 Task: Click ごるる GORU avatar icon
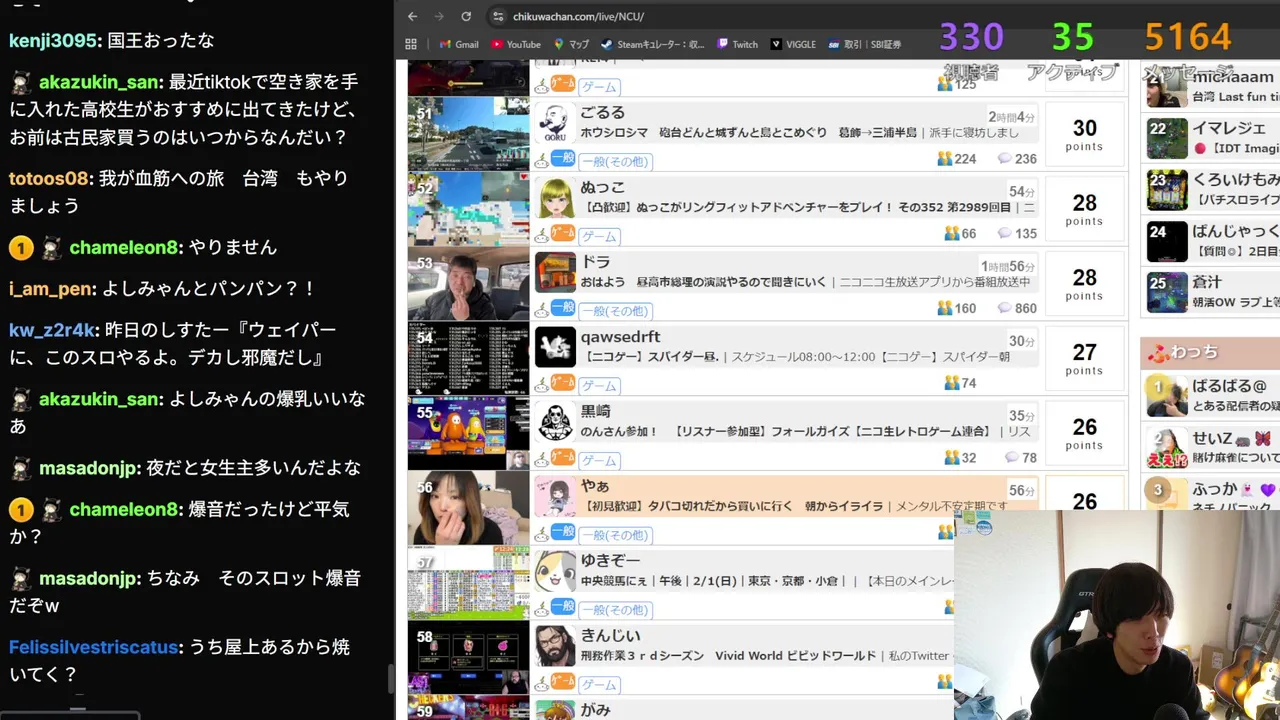(555, 123)
